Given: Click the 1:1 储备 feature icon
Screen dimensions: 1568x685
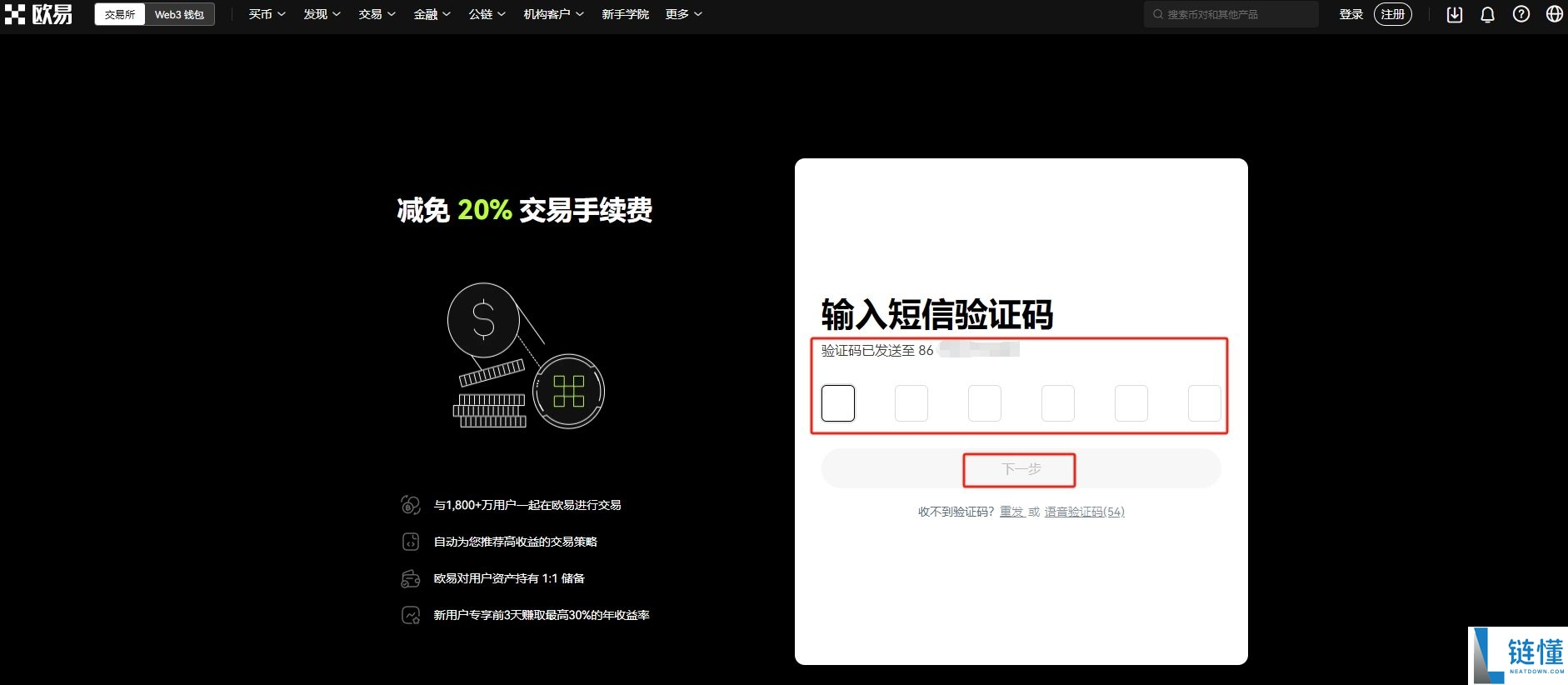Looking at the screenshot, I should pos(411,578).
